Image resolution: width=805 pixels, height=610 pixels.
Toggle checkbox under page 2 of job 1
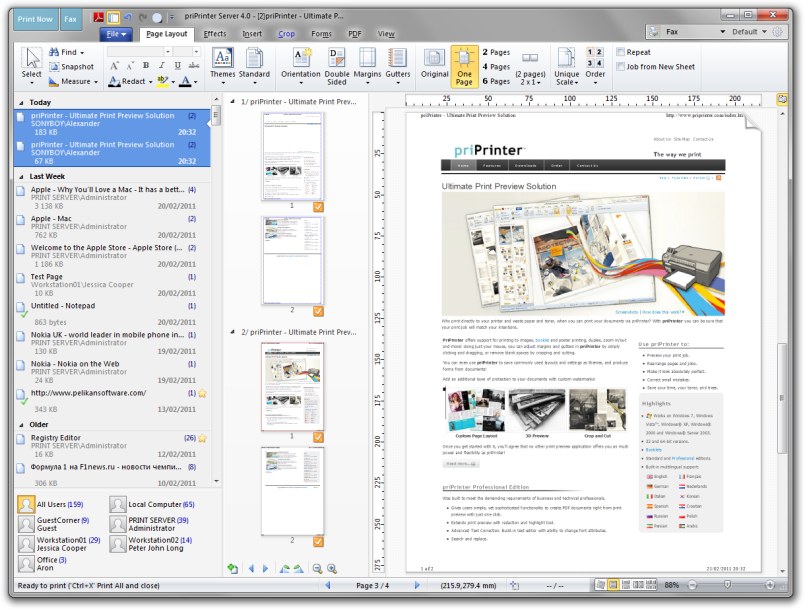(318, 311)
